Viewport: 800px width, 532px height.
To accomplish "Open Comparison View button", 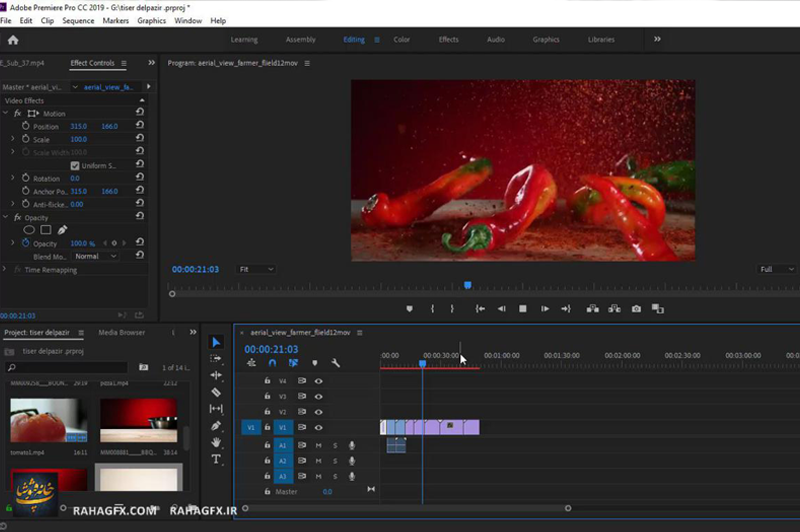I will click(658, 309).
